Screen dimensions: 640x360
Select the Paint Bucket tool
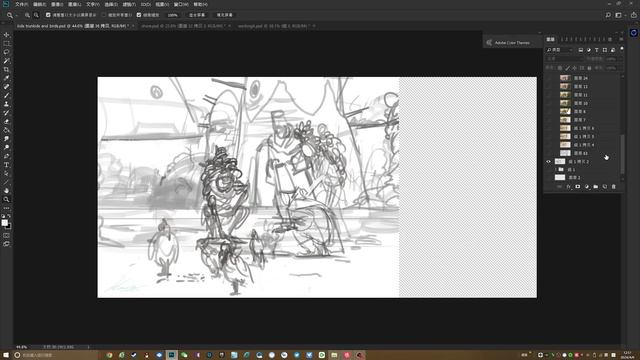[x=6, y=130]
